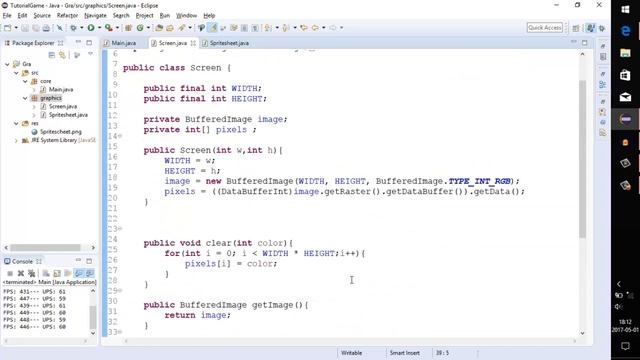Click the Console vertical scrollbar thumb

coord(93,317)
